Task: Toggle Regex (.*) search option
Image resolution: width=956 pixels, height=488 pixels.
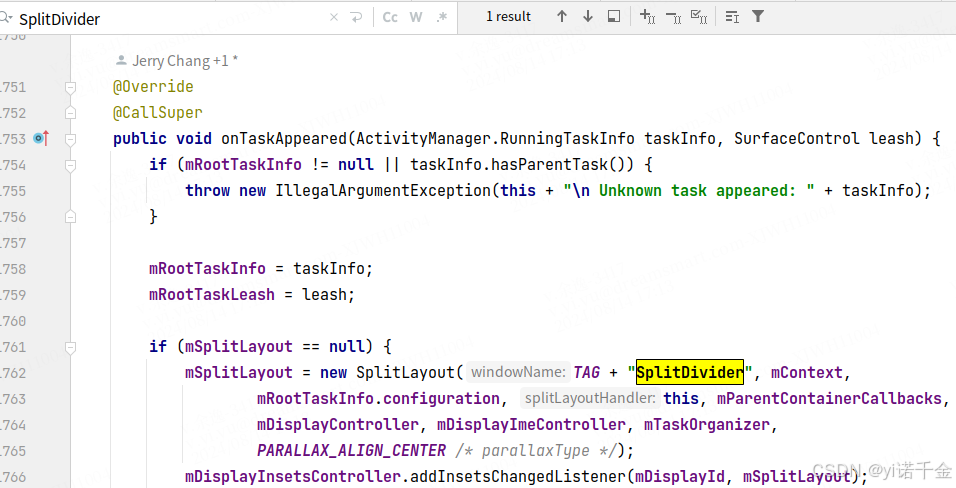Action: pyautogui.click(x=442, y=17)
